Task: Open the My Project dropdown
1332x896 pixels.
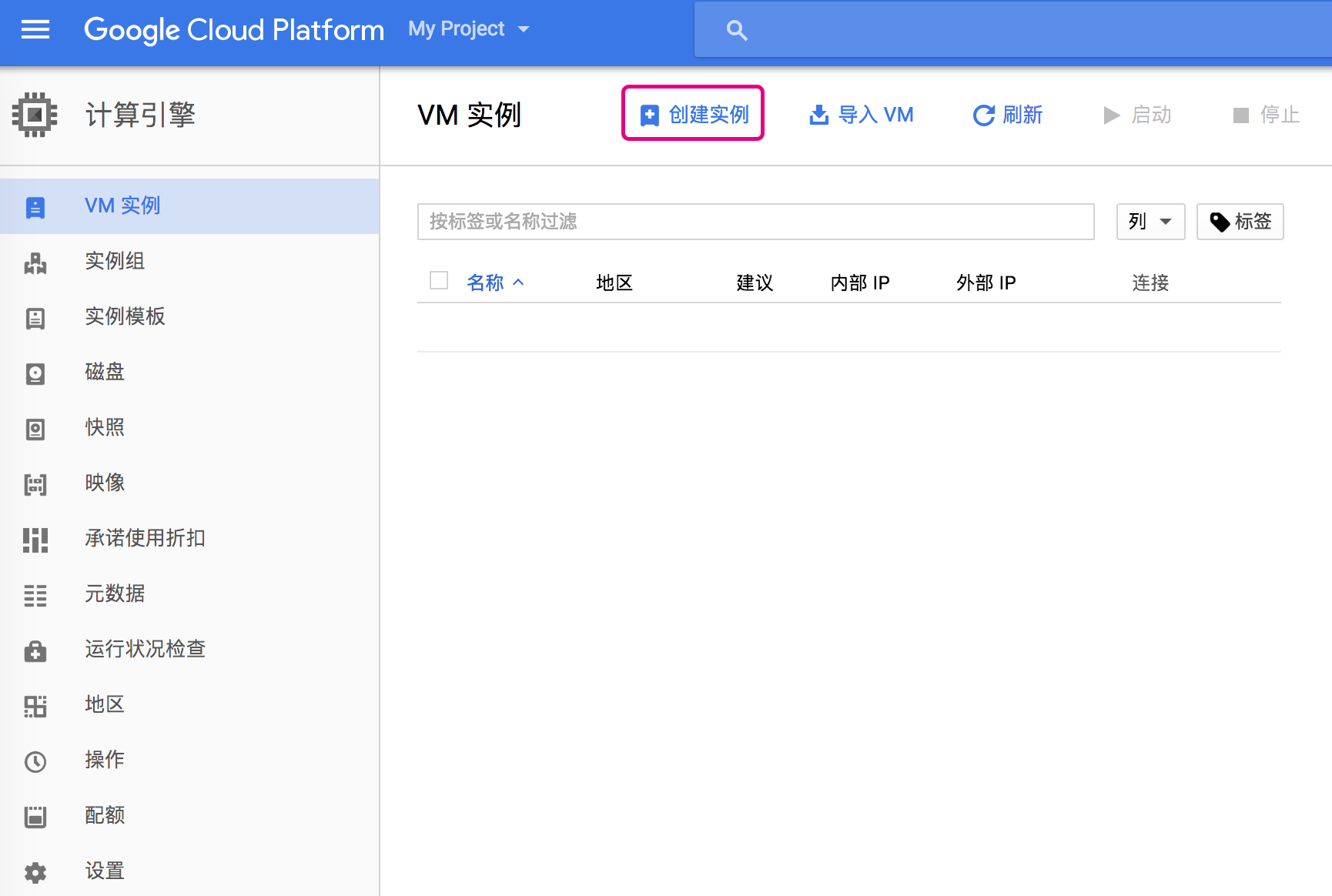Action: pos(469,29)
